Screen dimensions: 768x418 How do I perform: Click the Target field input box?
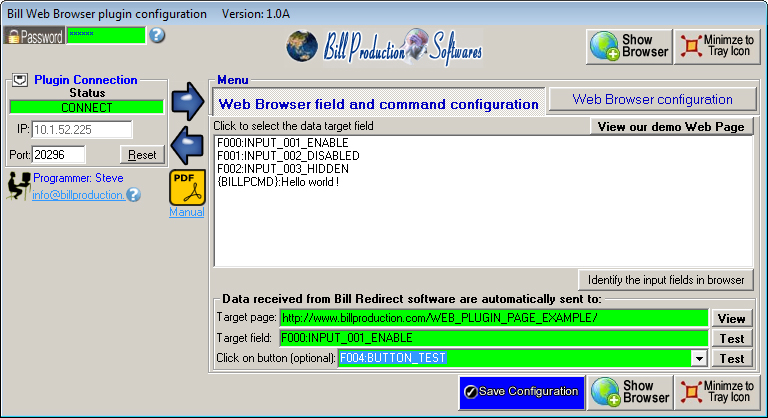[x=494, y=338]
